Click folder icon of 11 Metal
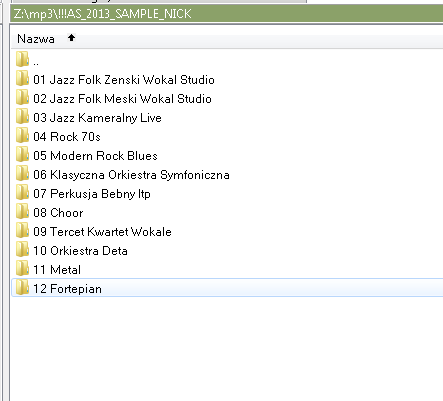The width and height of the screenshot is (443, 401). pos(22,269)
